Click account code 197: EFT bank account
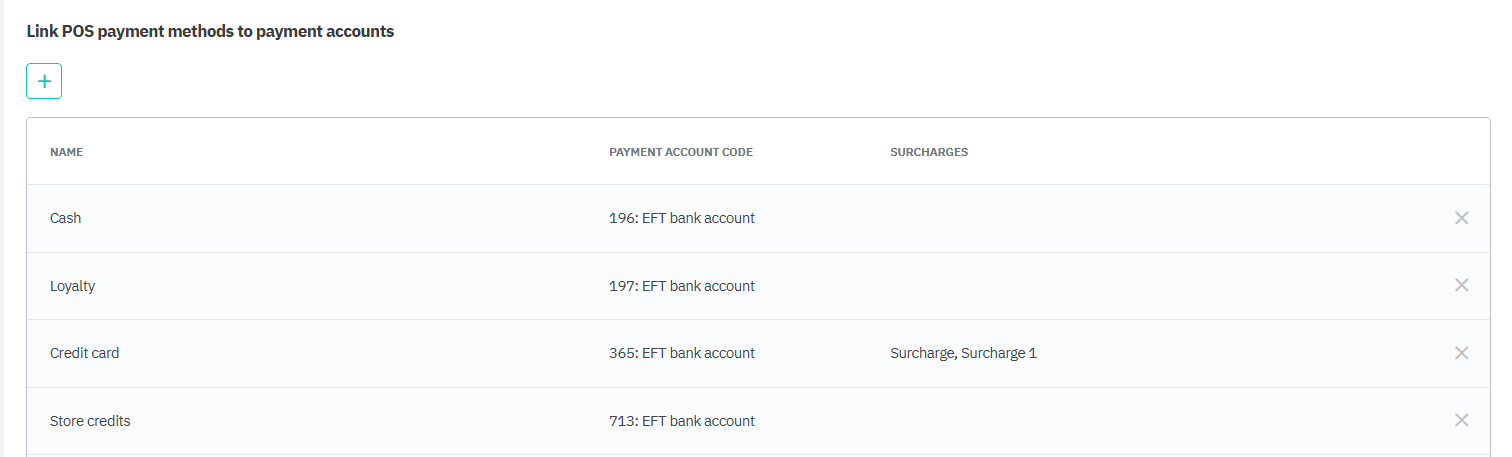The height and width of the screenshot is (457, 1512). (x=681, y=286)
